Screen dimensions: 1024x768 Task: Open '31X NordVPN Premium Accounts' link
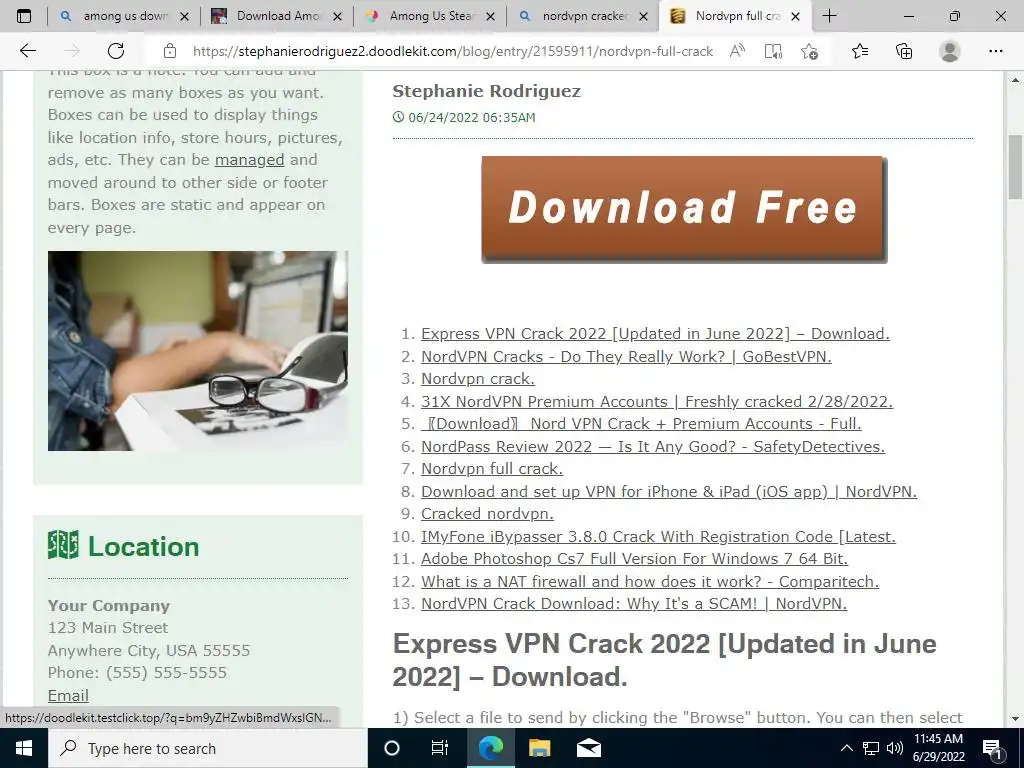(x=656, y=402)
